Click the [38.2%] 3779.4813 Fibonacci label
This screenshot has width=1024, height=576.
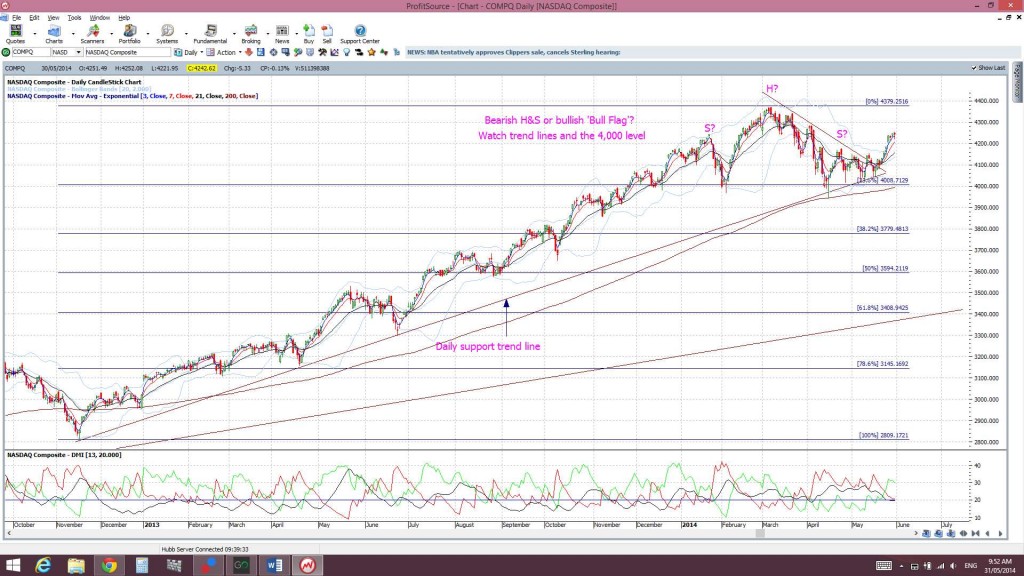coord(882,229)
